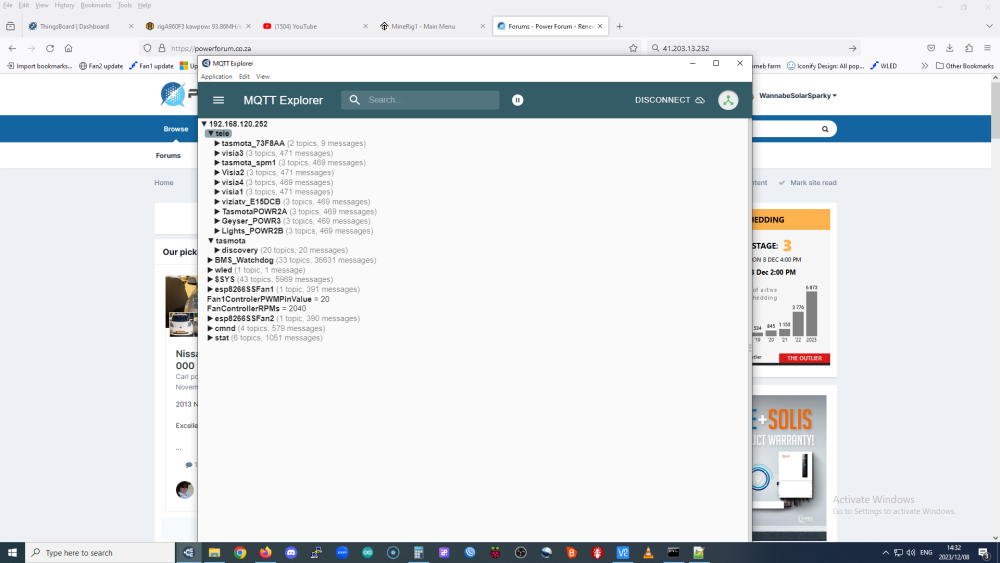Open the View menu in MQTT Explorer

263,77
